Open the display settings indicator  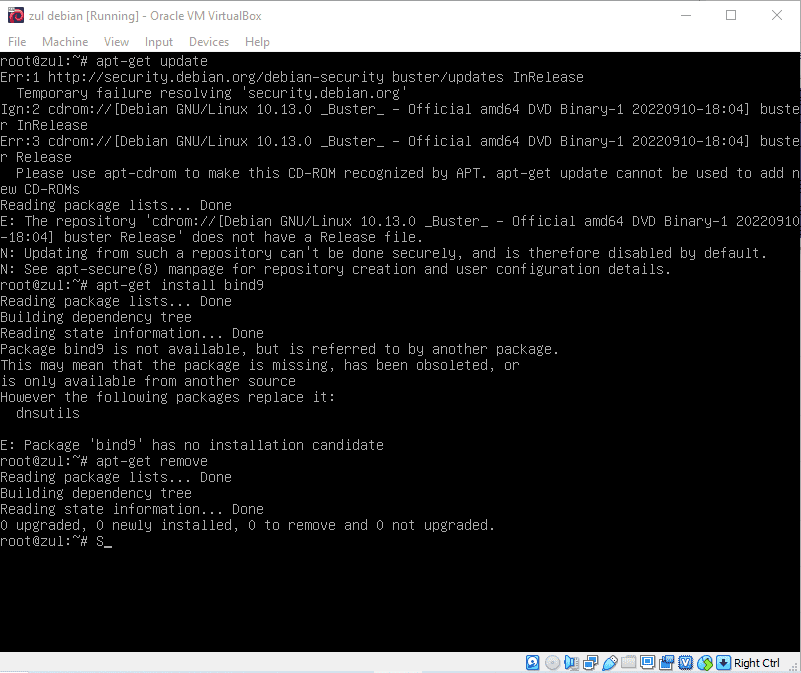point(647,663)
